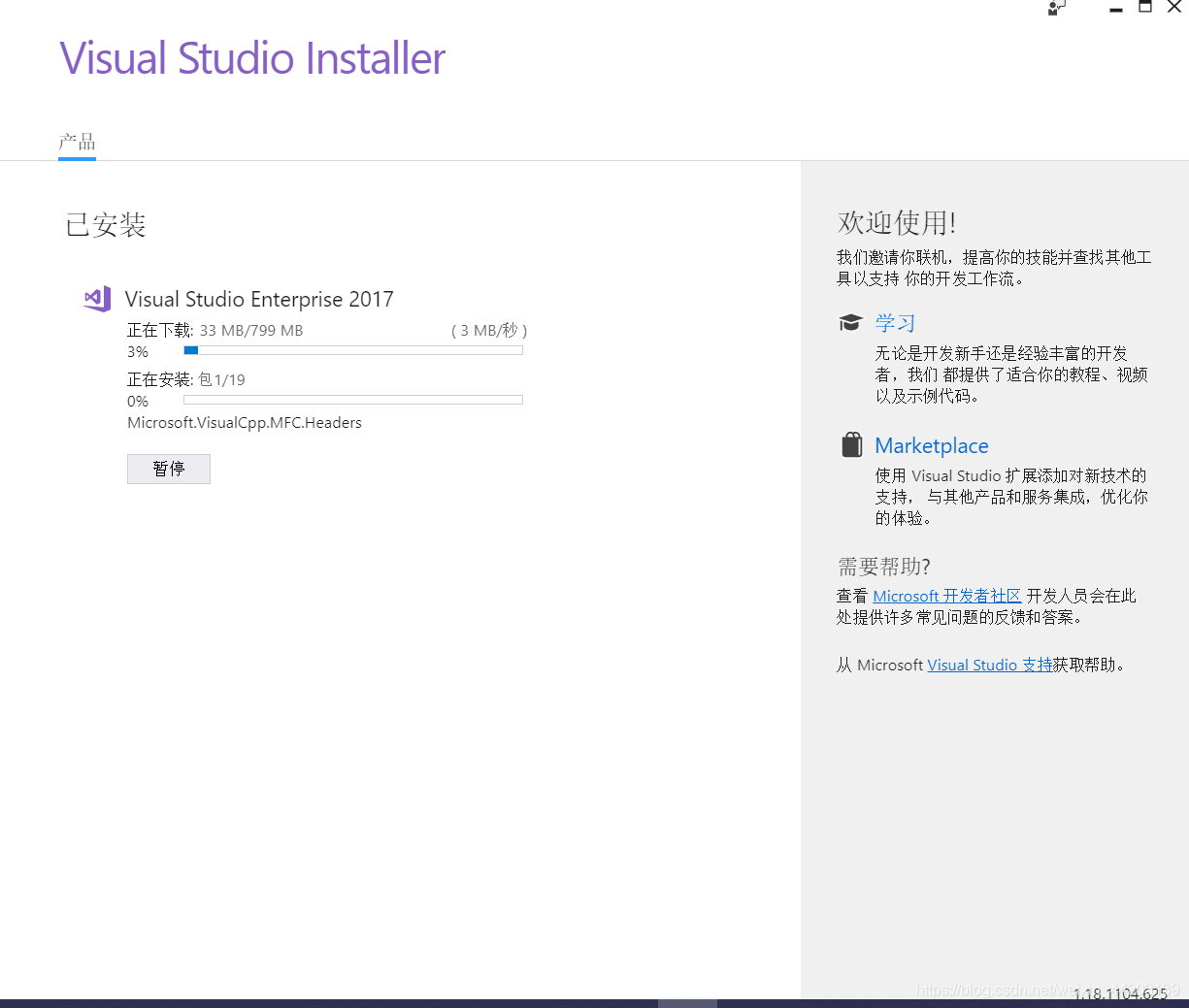This screenshot has width=1189, height=1008.
Task: Pause the installation with the 暂停 button
Action: coord(169,469)
